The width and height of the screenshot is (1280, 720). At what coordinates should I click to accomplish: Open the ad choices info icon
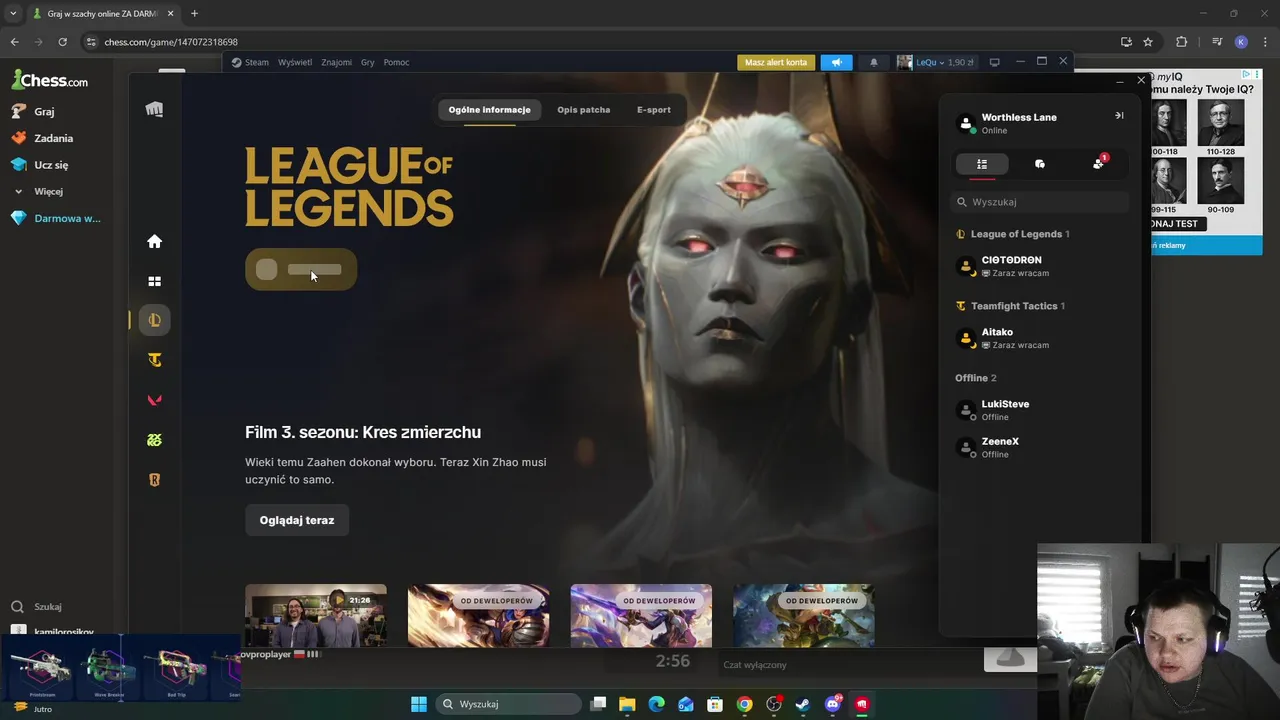[1246, 74]
